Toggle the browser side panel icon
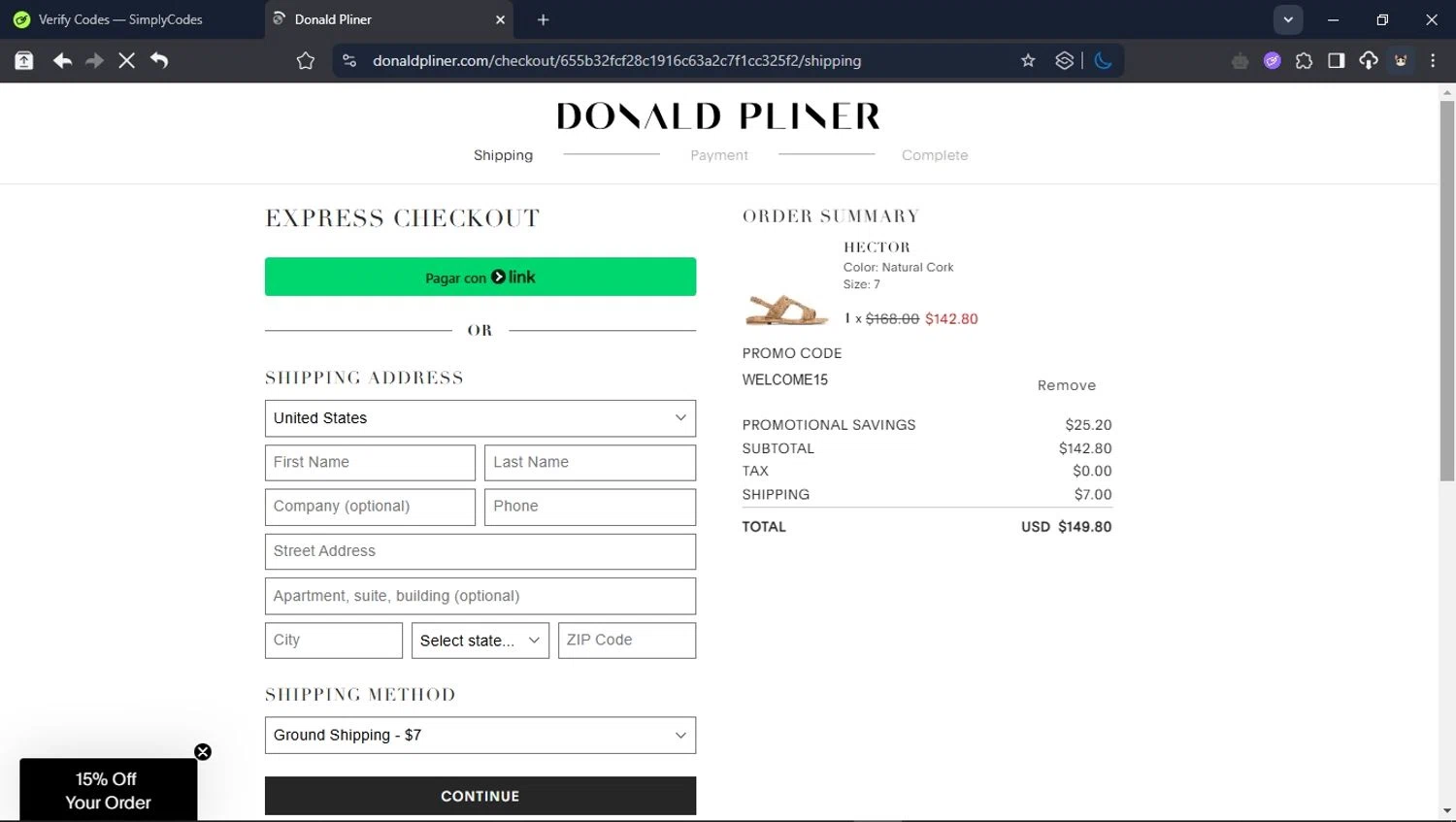The height and width of the screenshot is (822, 1456). [x=1336, y=61]
